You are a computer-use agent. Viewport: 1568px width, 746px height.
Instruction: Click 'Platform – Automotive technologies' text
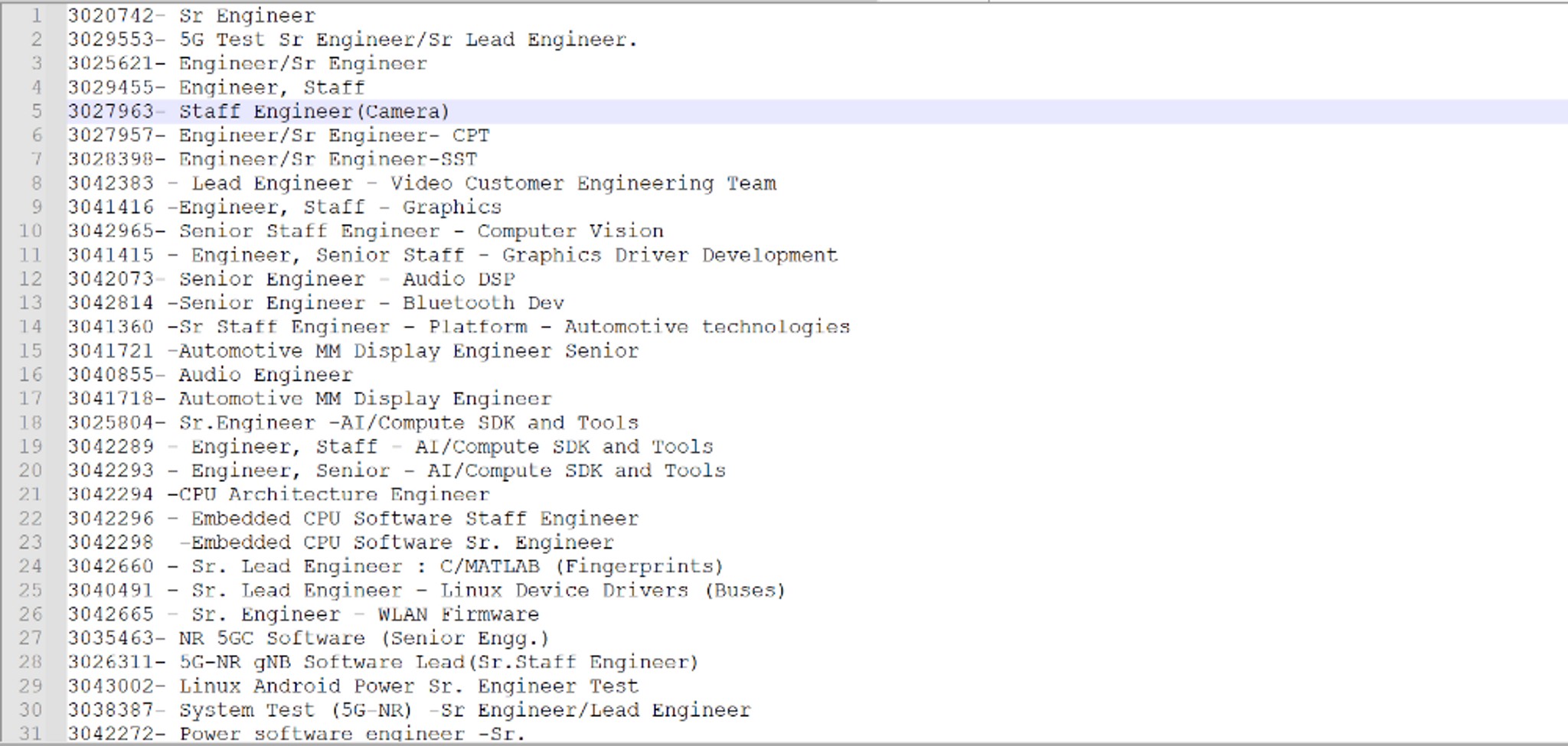click(639, 327)
